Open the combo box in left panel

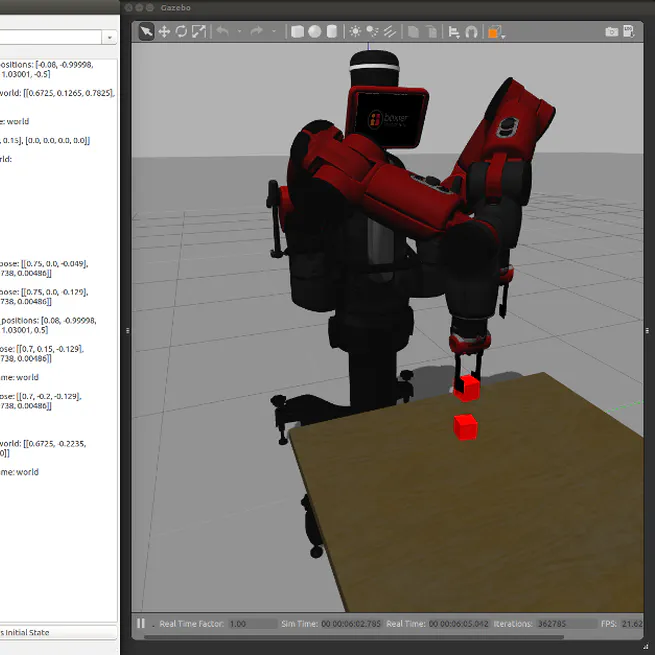point(108,37)
